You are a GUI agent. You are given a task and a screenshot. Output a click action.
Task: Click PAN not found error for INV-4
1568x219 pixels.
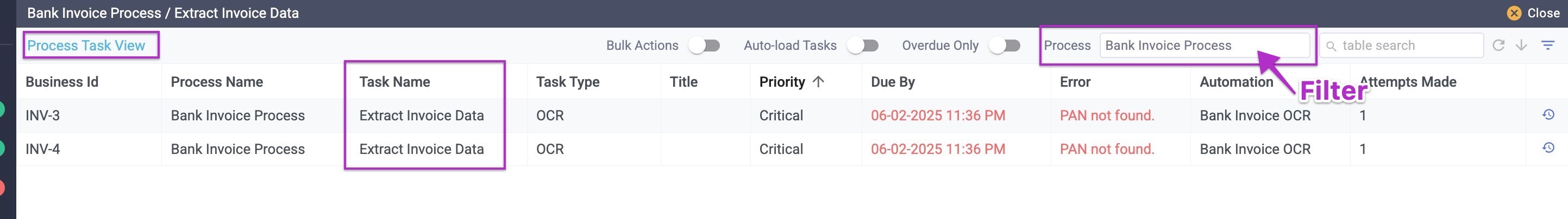click(x=1107, y=149)
